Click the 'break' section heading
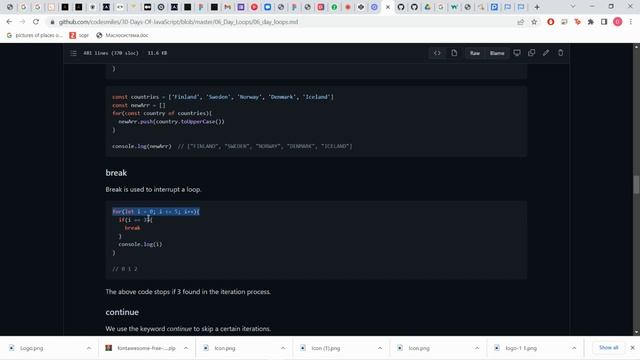 [116, 173]
